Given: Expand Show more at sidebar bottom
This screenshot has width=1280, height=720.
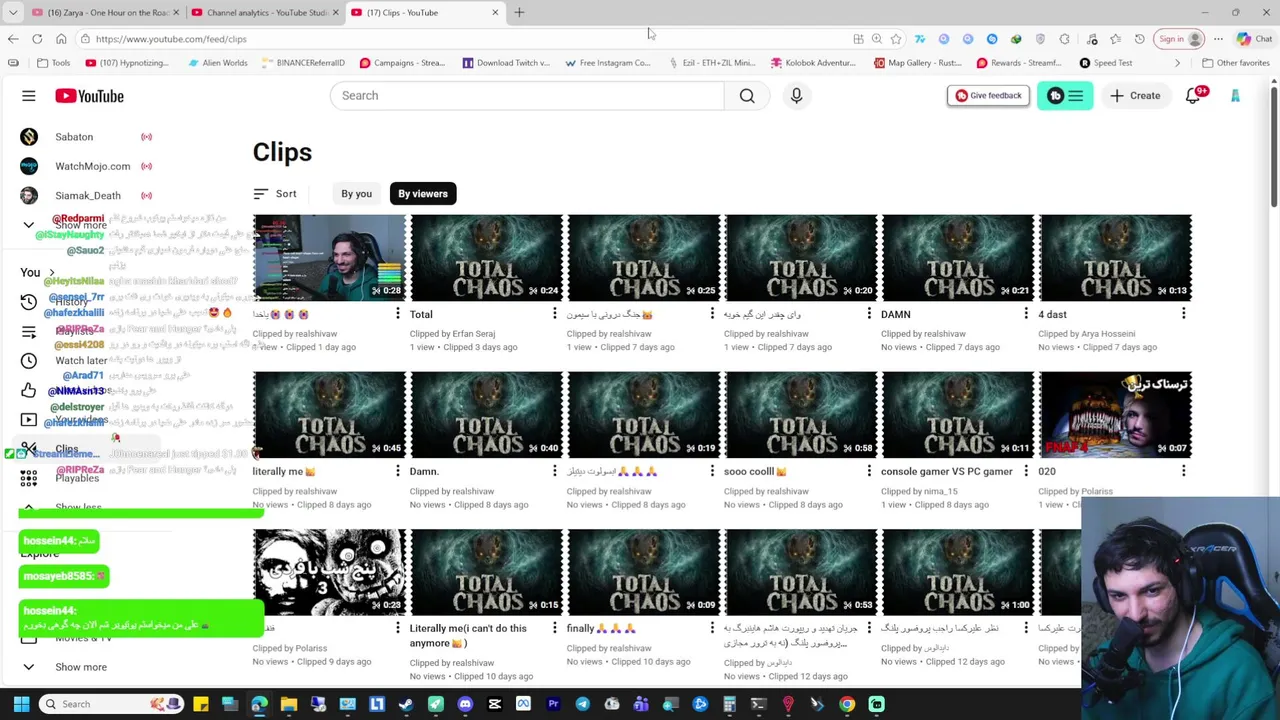Looking at the screenshot, I should (81, 667).
